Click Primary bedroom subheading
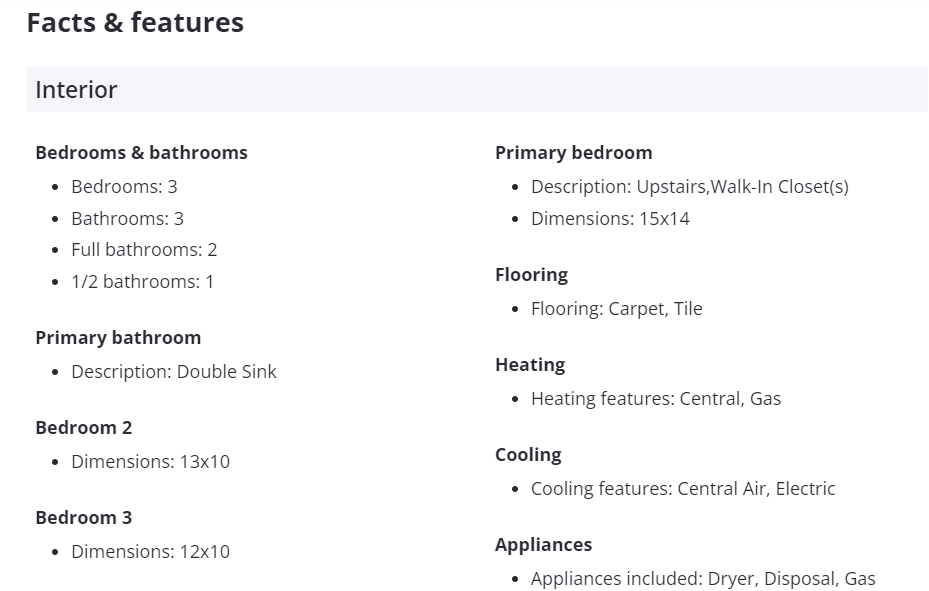Viewport: 929px width, 591px height. coord(574,153)
